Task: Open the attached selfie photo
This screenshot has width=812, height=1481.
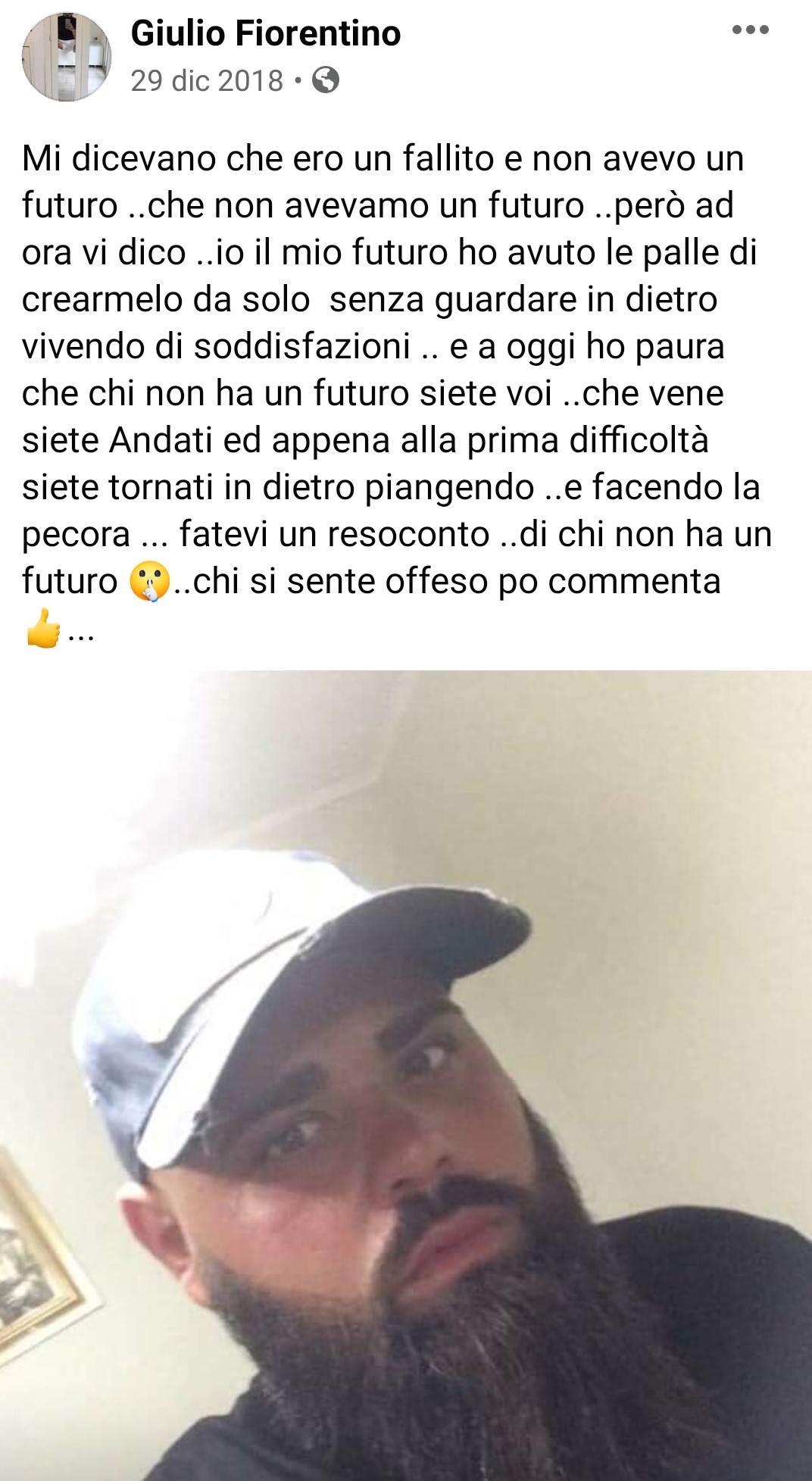Action: pyautogui.click(x=406, y=1076)
